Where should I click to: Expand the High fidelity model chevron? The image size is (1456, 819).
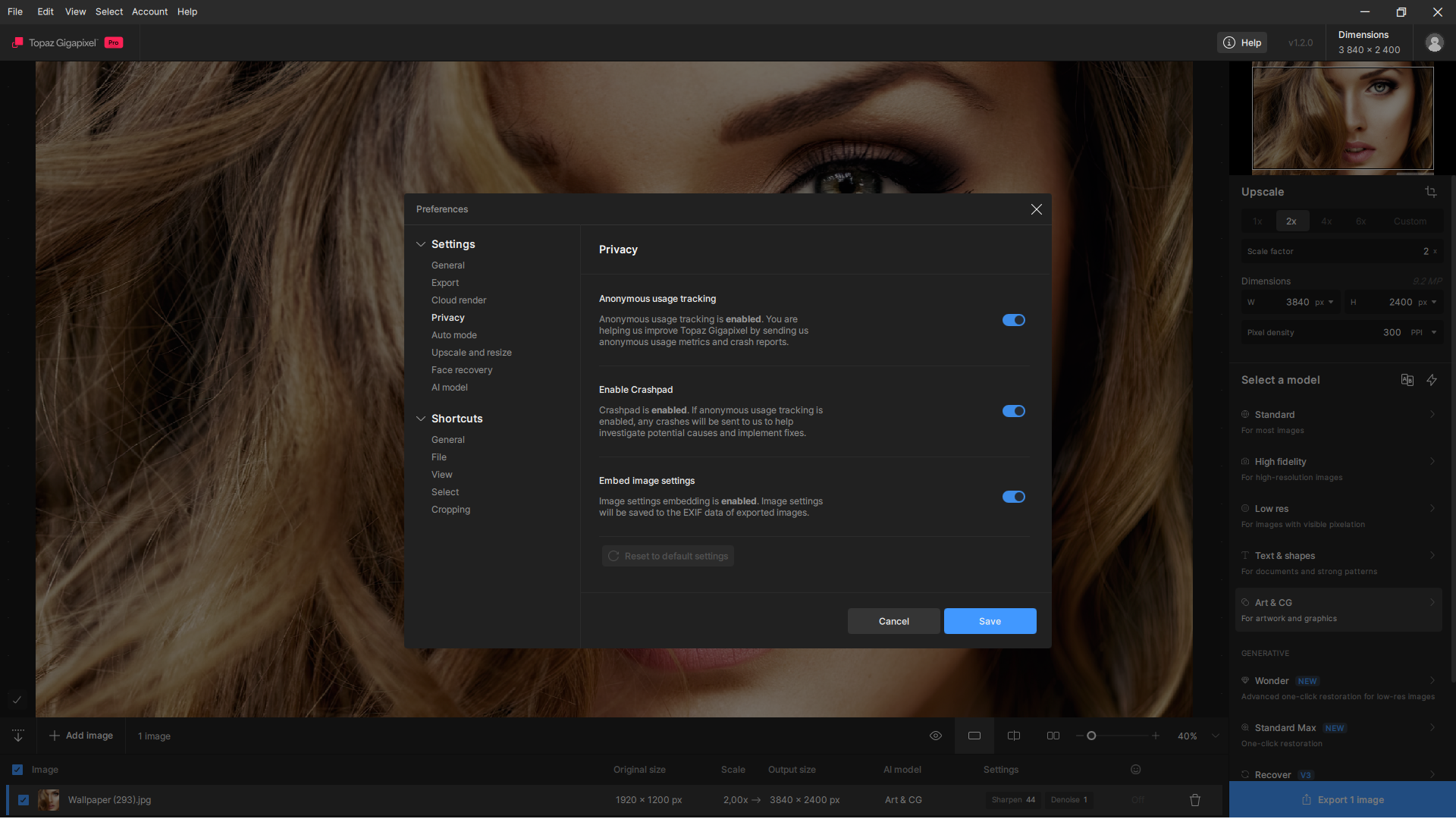[1432, 461]
